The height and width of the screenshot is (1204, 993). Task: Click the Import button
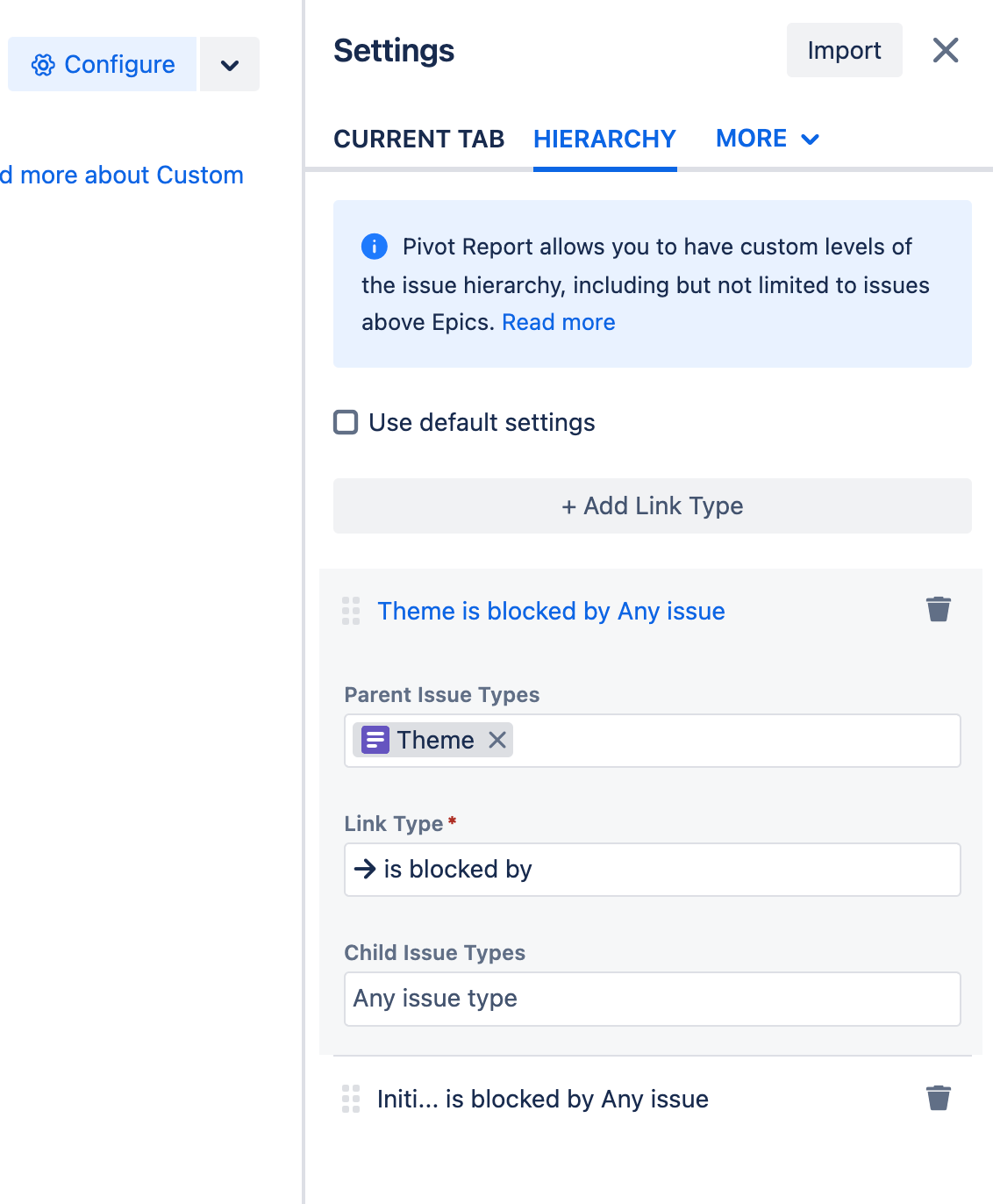click(x=843, y=50)
